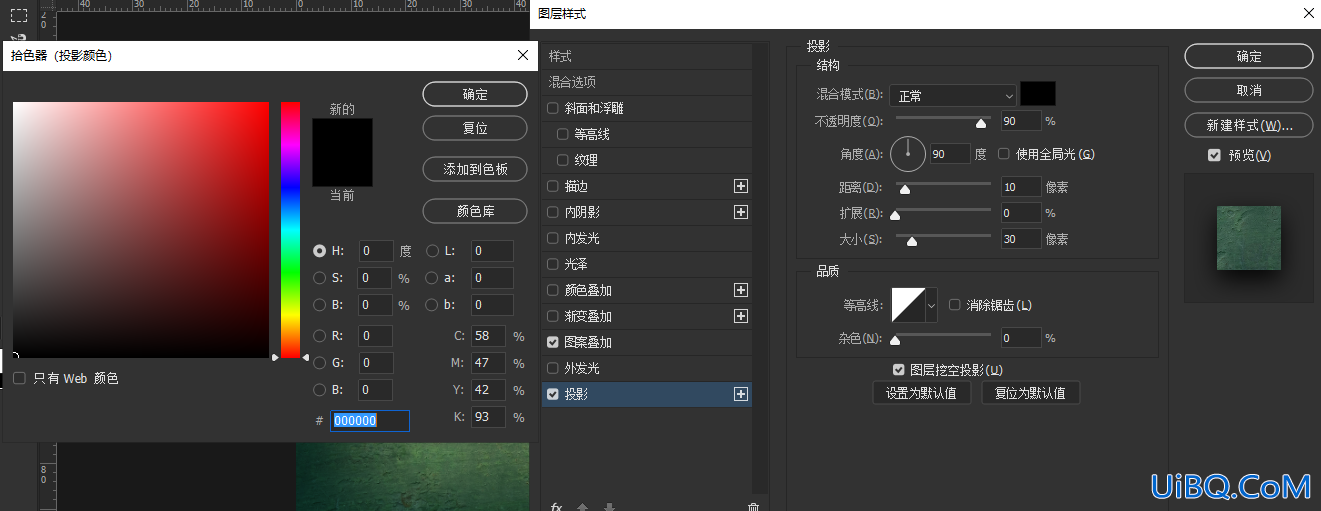Viewport: 1321px width, 511px height.
Task: Click the 距离 distance slider
Action: click(942, 185)
